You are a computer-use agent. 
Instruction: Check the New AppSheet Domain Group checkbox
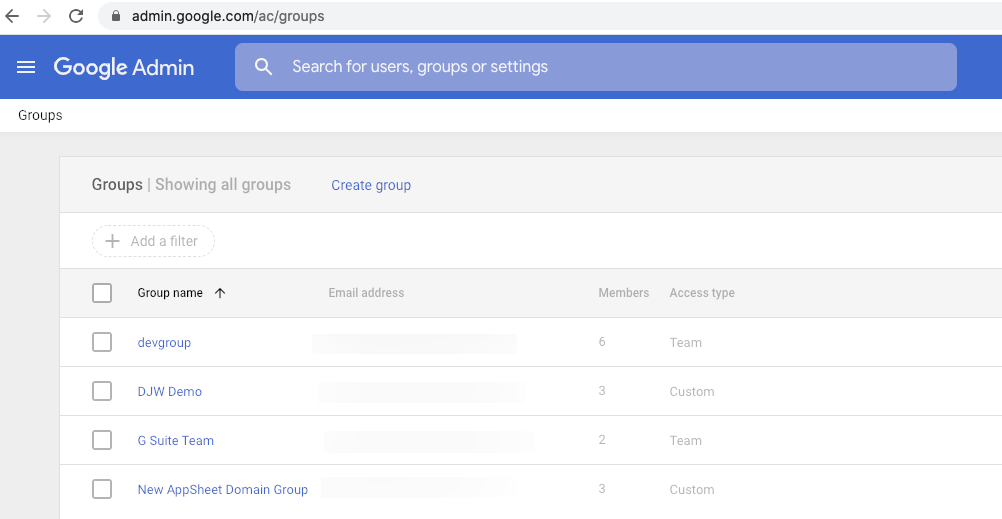coord(102,490)
